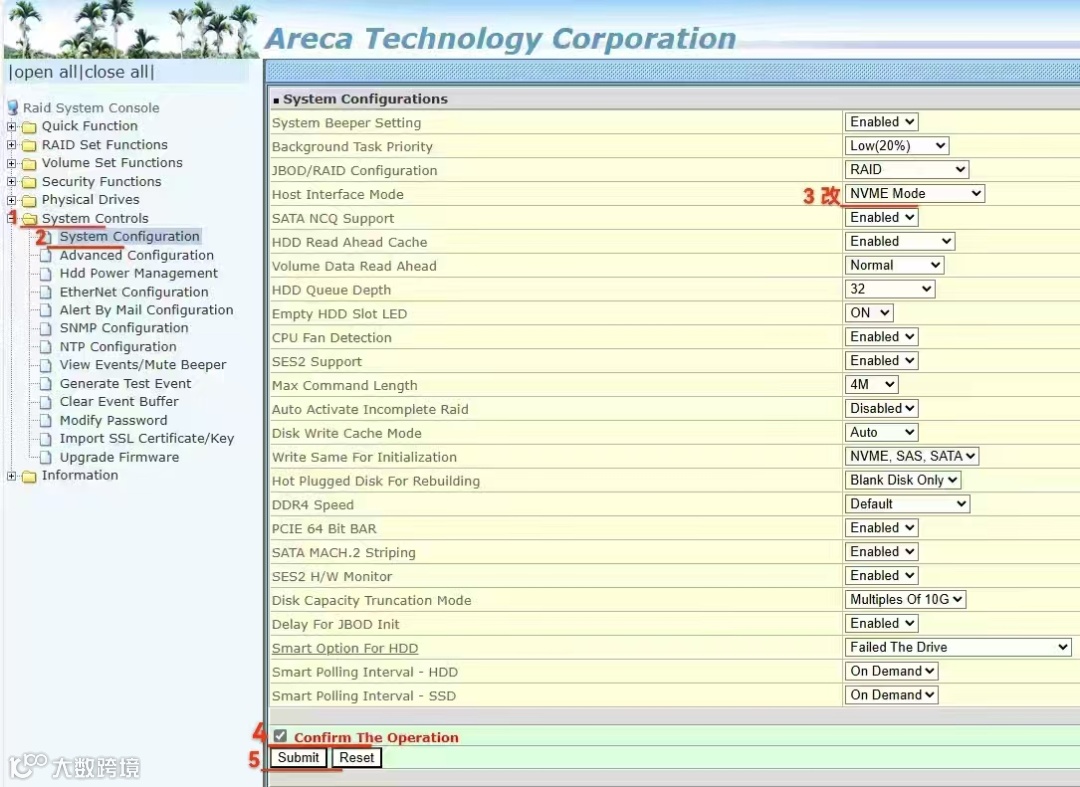
Task: Click the close all link
Action: click(x=117, y=72)
